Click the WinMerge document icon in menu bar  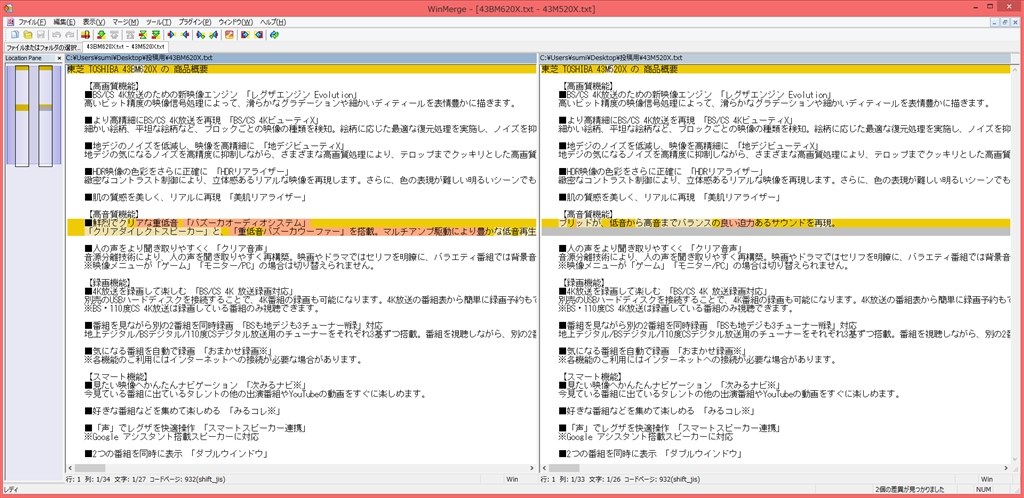pos(10,22)
